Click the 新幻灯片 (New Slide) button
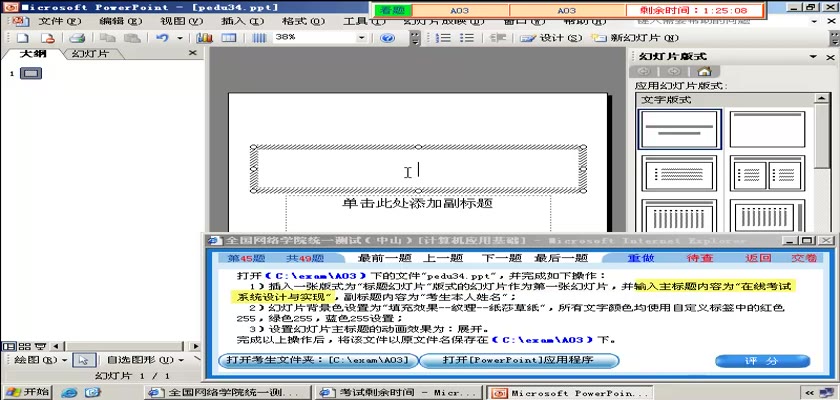 click(x=635, y=38)
